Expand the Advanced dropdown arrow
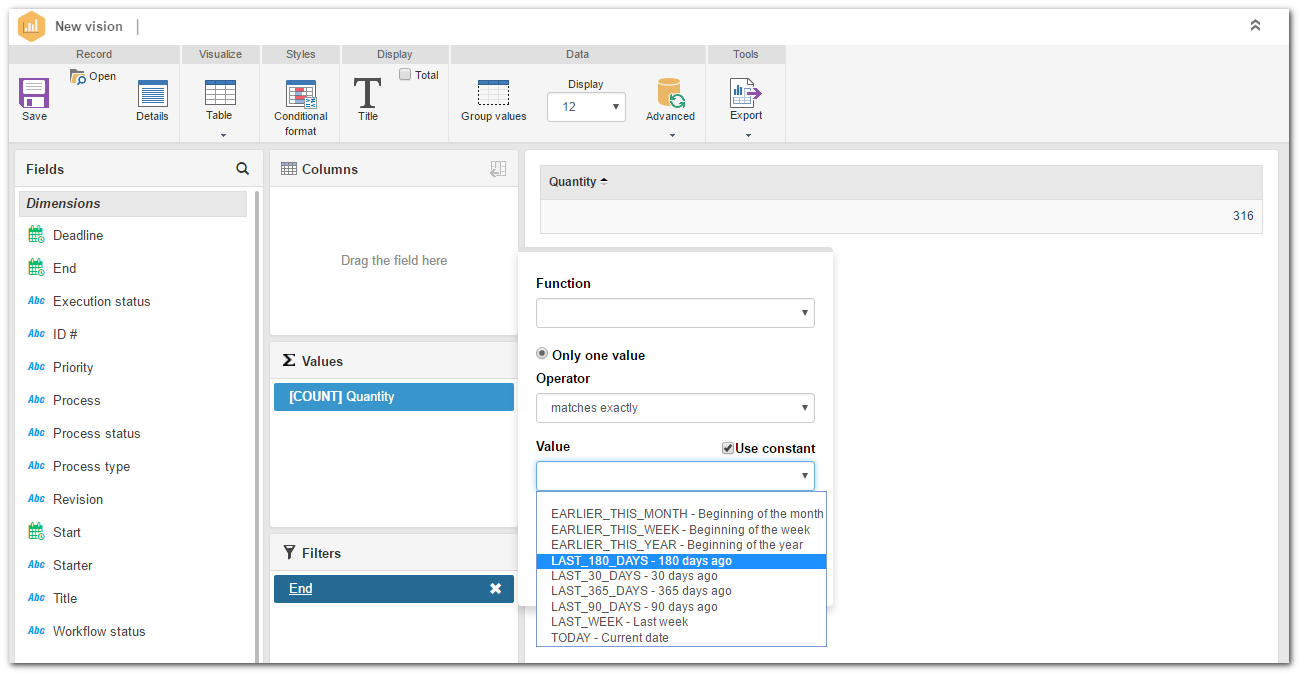 [672, 134]
